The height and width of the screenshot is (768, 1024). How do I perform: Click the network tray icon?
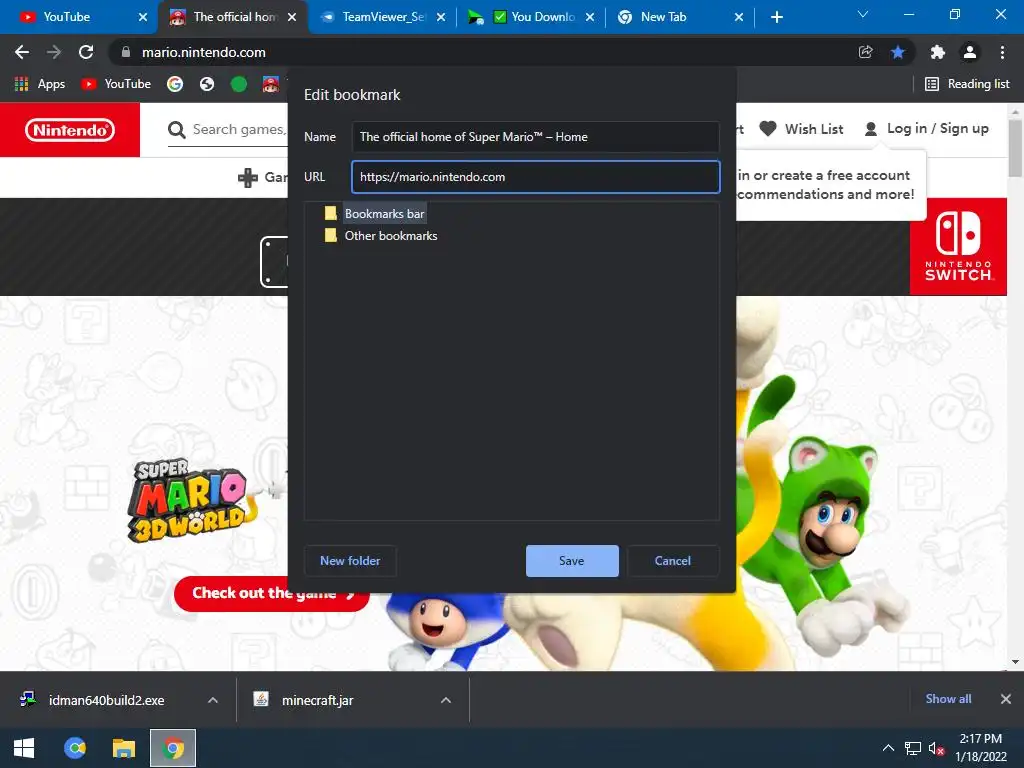(x=913, y=748)
